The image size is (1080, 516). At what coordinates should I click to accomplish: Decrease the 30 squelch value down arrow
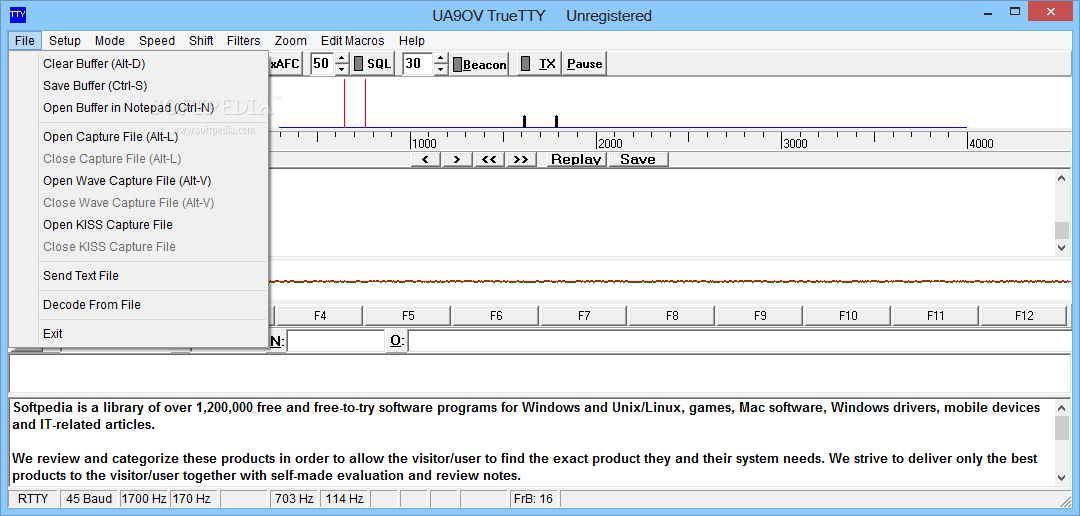point(441,70)
